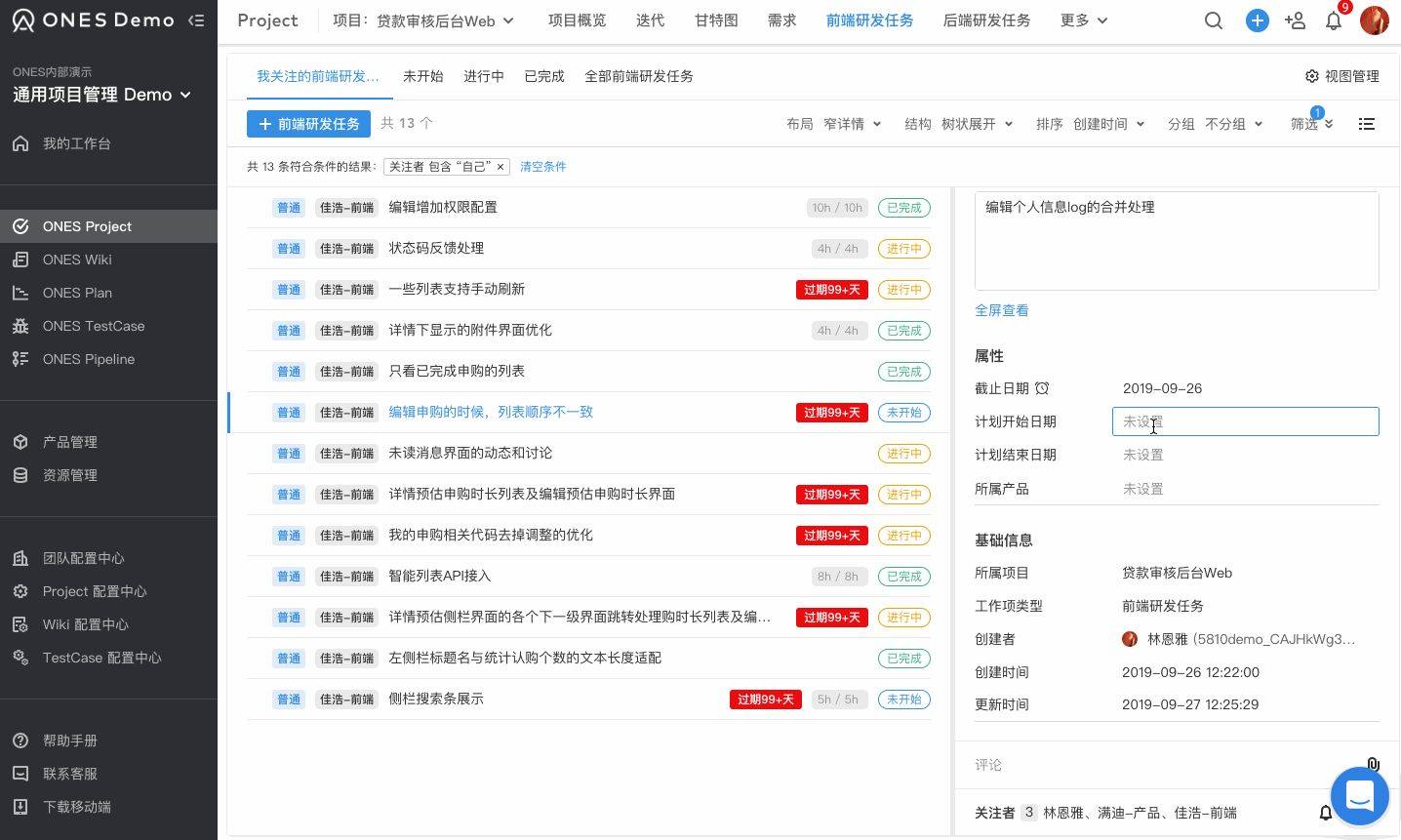Open Project 配置中心 in the sidebar

point(95,591)
